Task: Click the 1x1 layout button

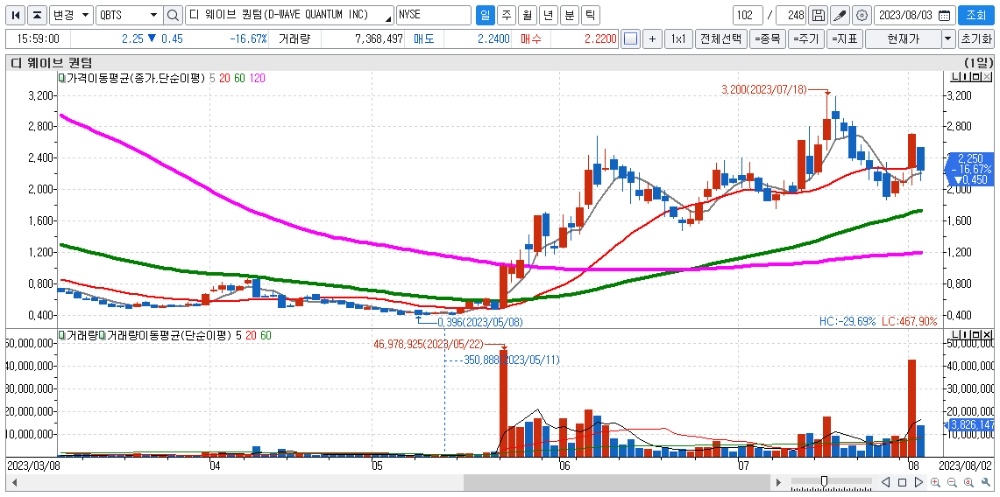Action: point(678,39)
